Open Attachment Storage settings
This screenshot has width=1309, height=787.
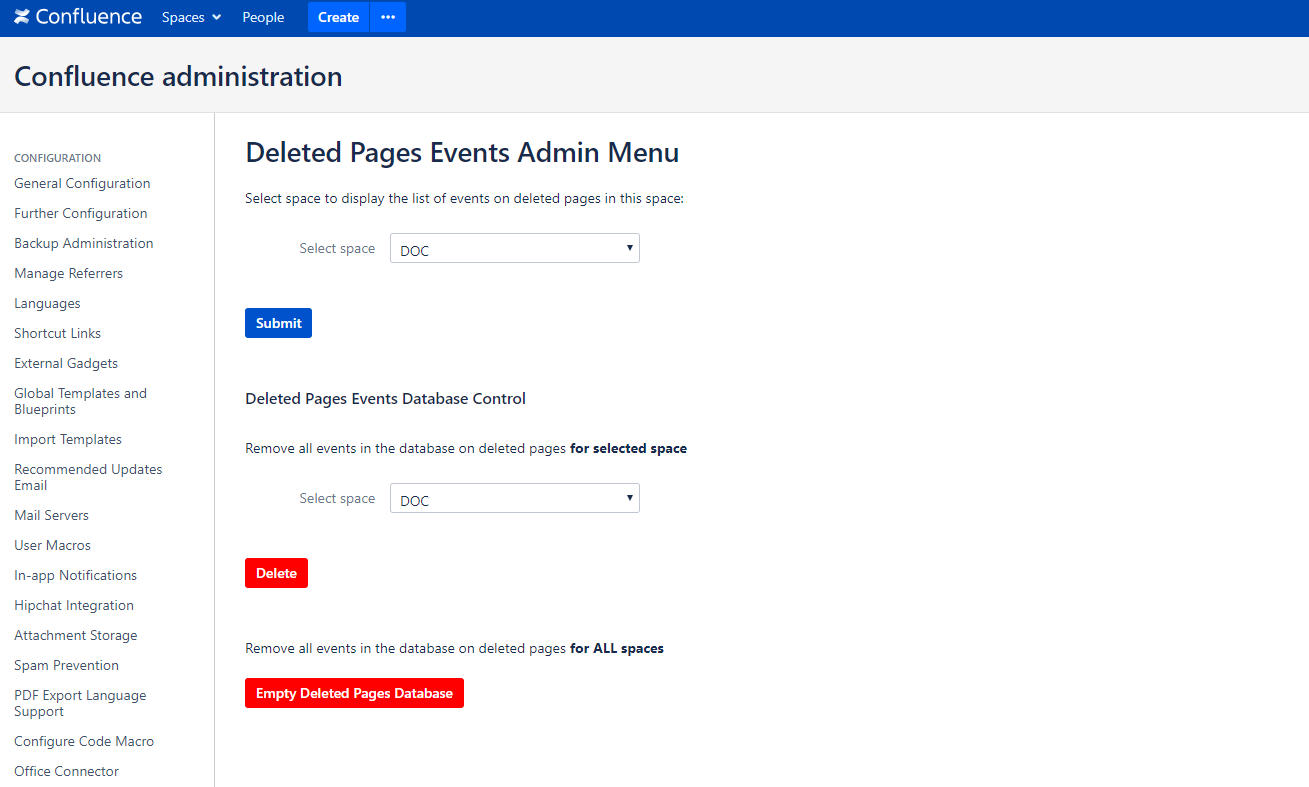click(75, 635)
